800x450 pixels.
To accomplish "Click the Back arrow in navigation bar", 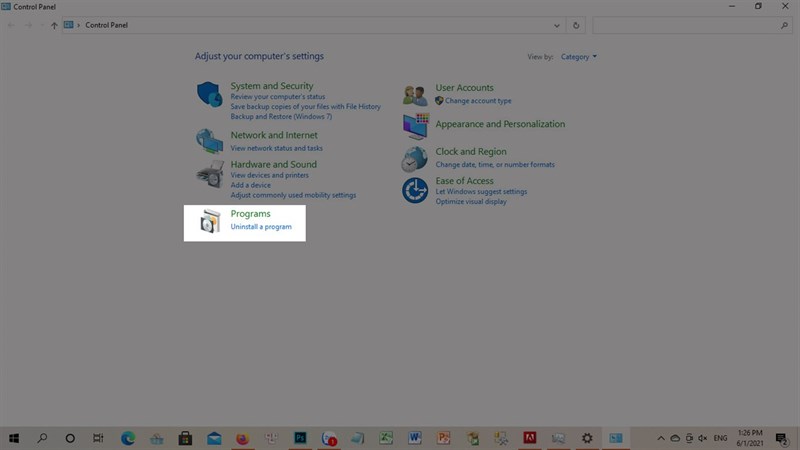I will click(11, 25).
